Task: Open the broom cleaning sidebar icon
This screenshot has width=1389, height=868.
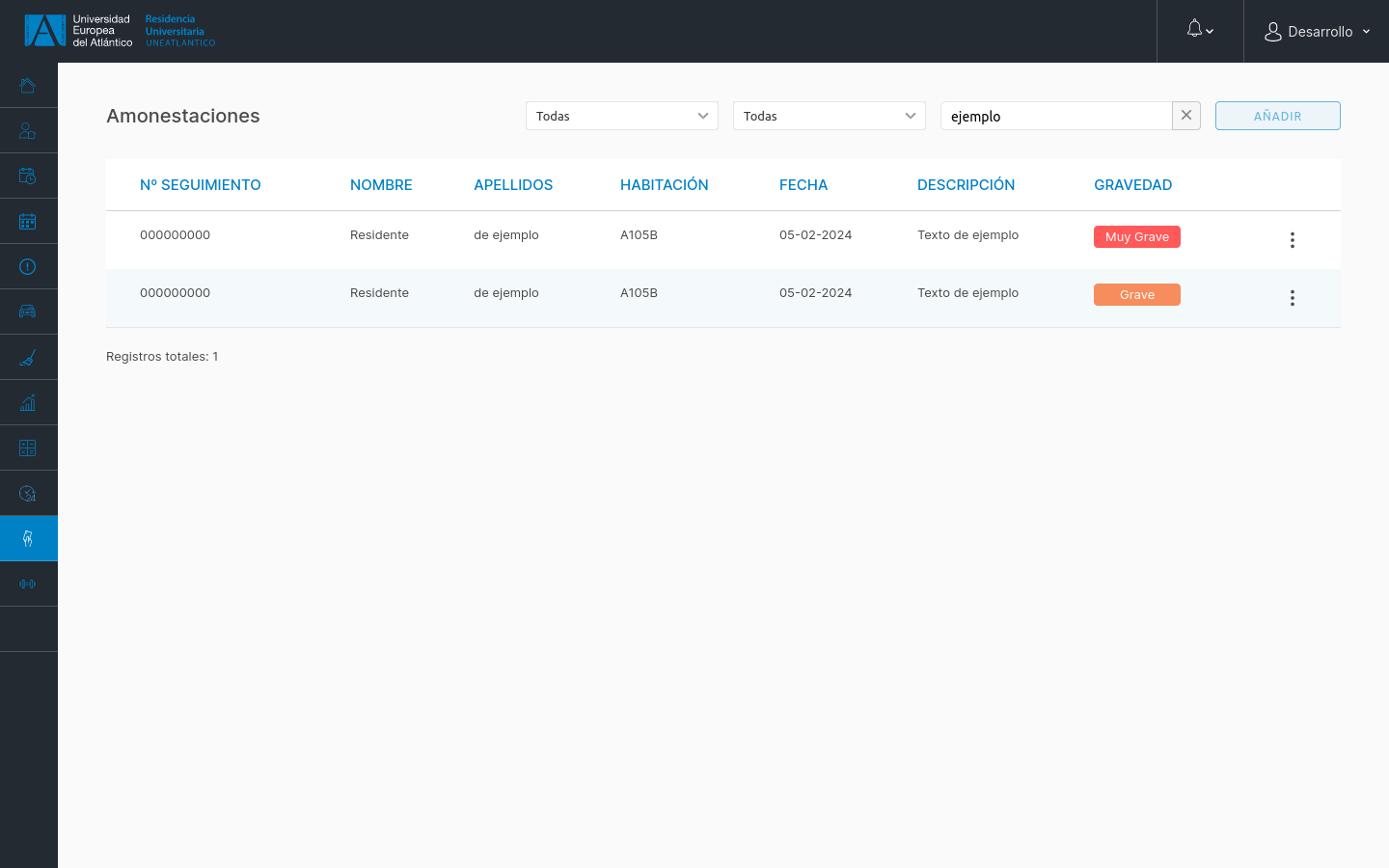Action: (x=28, y=358)
